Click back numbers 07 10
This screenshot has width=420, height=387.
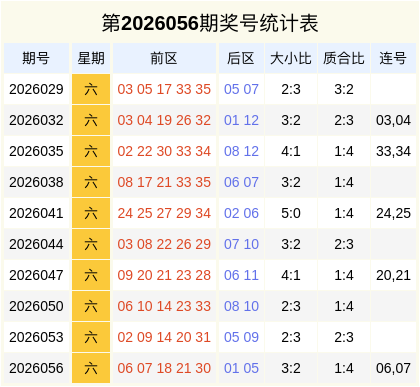click(241, 244)
